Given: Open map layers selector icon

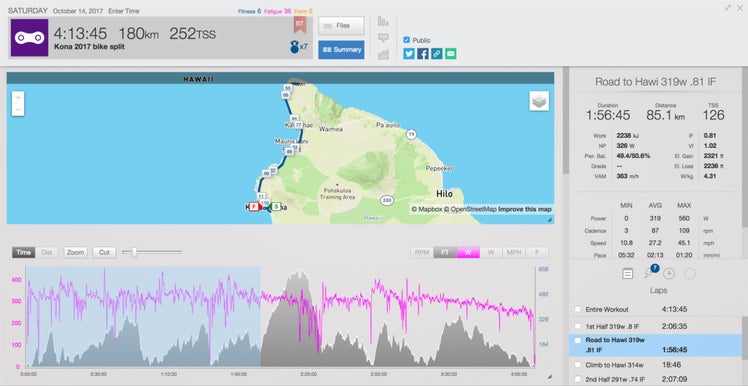Looking at the screenshot, I should click(x=539, y=101).
